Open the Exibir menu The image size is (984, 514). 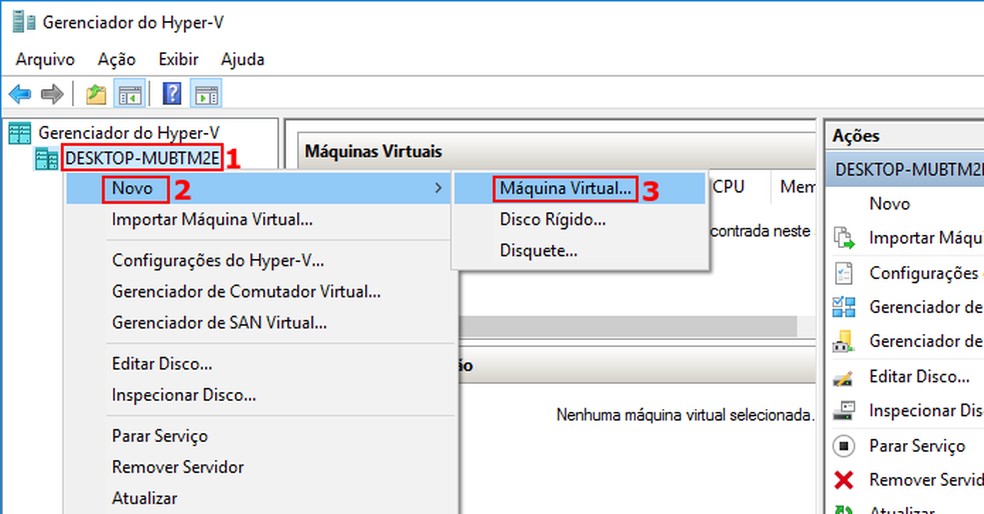click(x=178, y=60)
